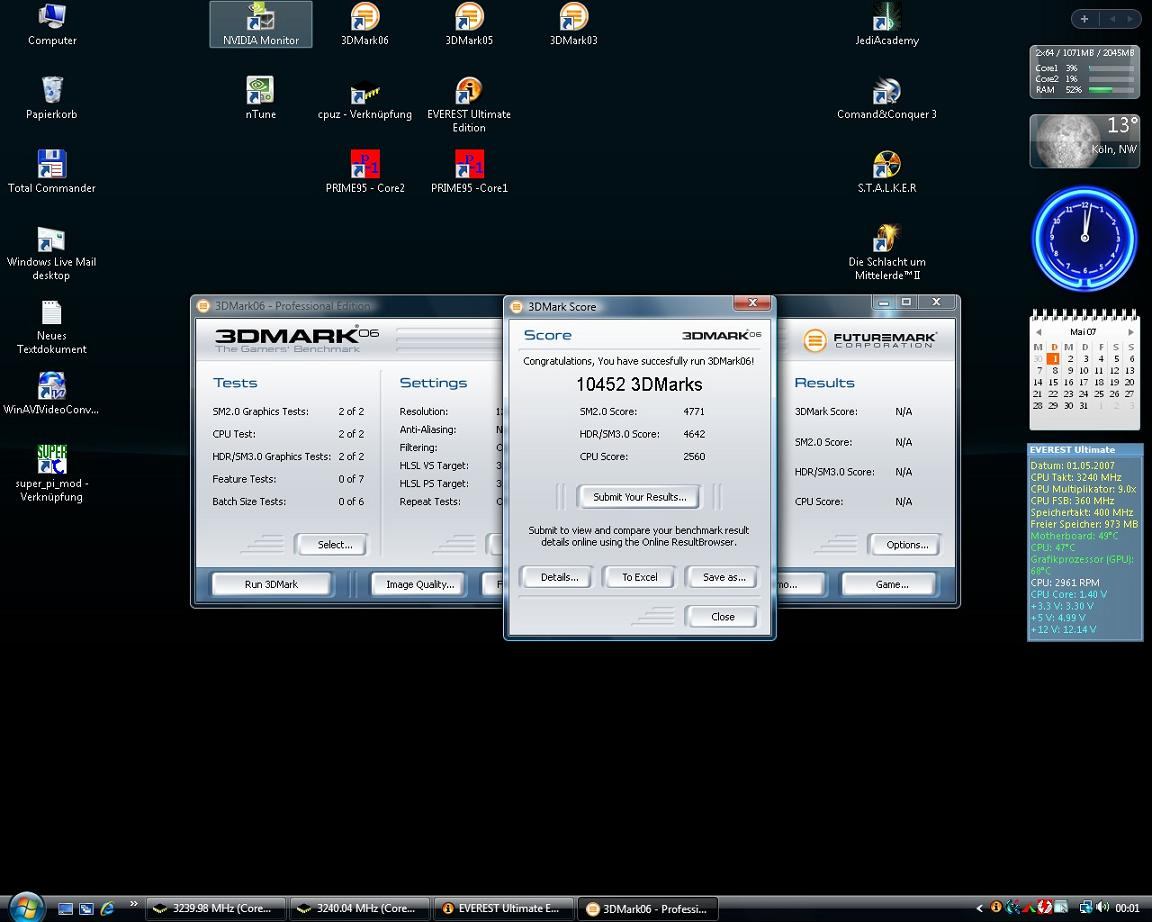
Task: Go to previous month in calendar gadget
Action: point(1038,332)
